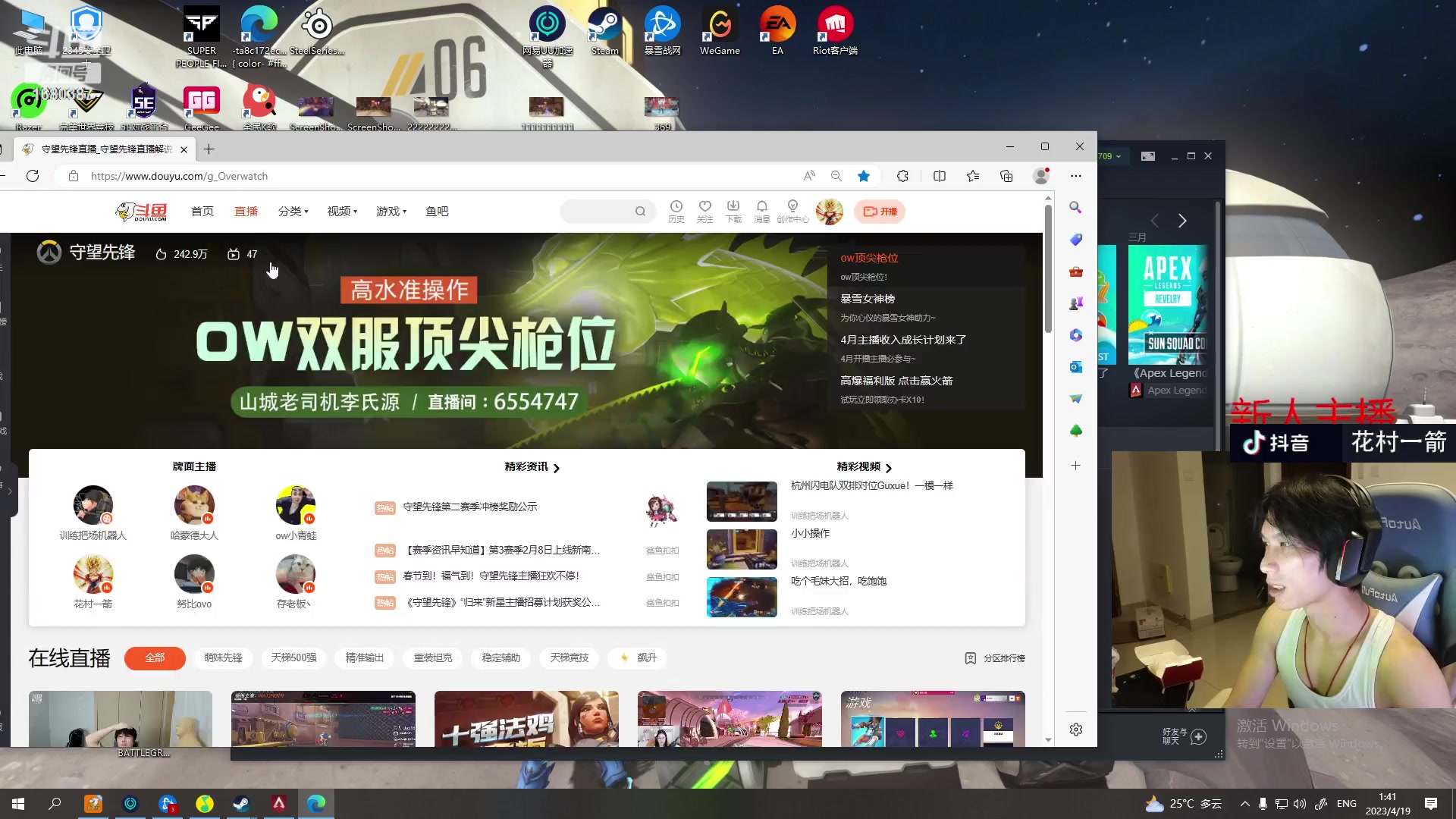Open Edge sidebar Outlook icon
This screenshot has height=819, width=1456.
point(1075,367)
